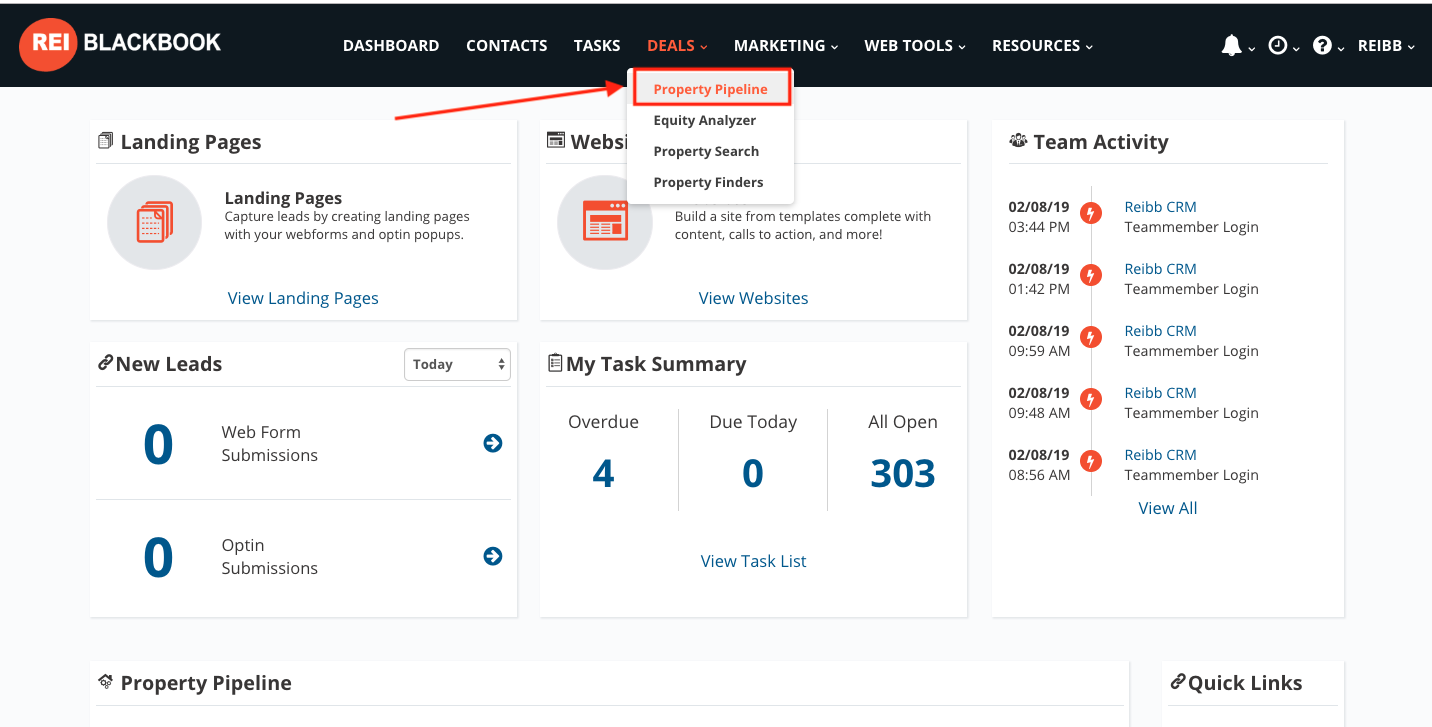
Task: Click the Due Today count 0
Action: [x=753, y=473]
